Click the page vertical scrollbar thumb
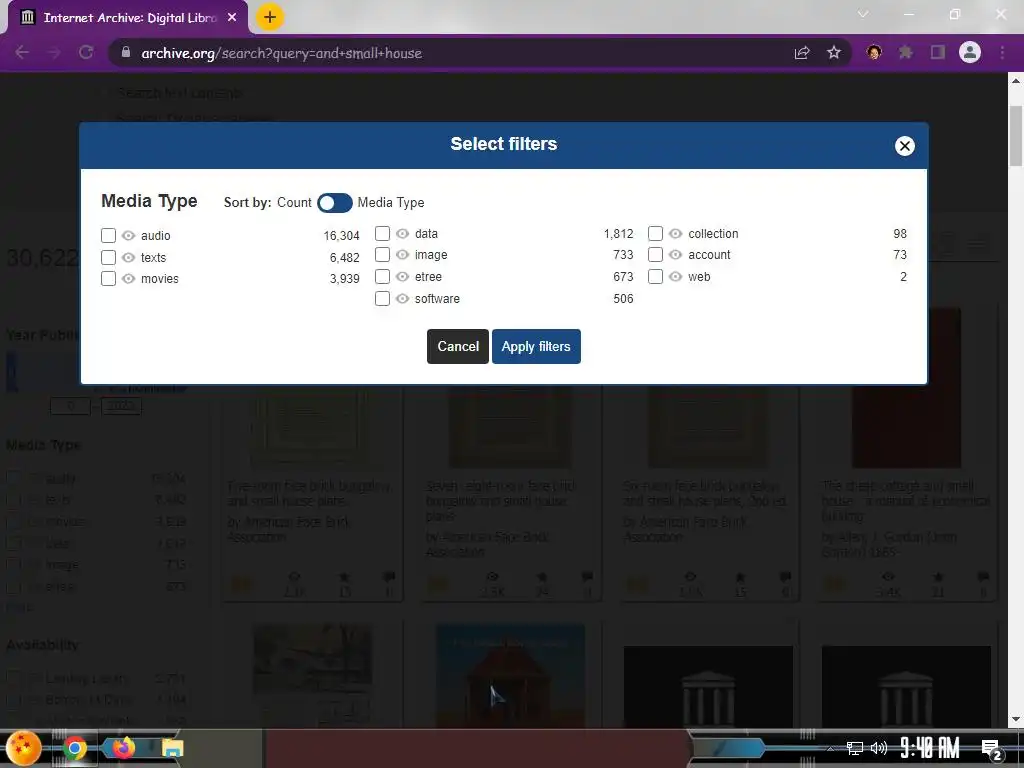Image resolution: width=1024 pixels, height=768 pixels. click(1016, 136)
